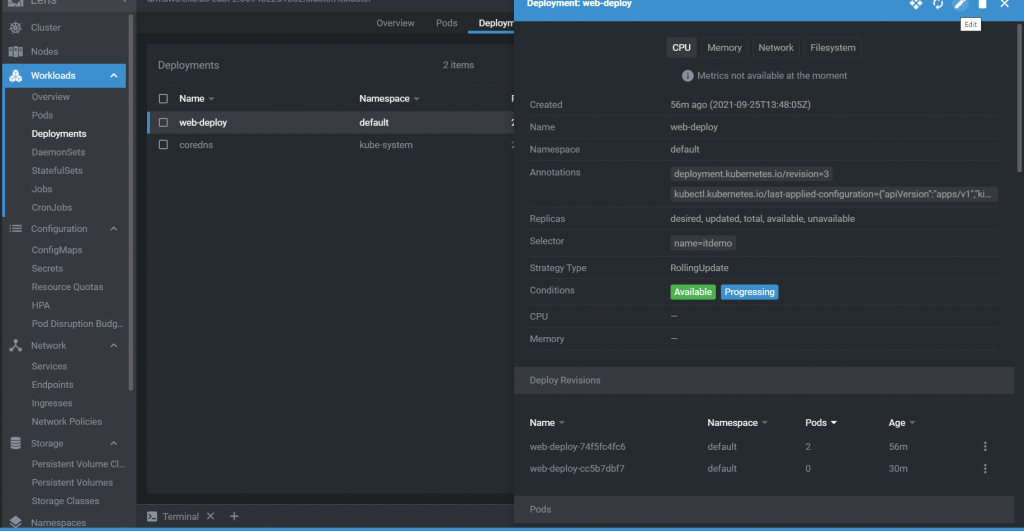Click the Available condition badge

(x=693, y=292)
